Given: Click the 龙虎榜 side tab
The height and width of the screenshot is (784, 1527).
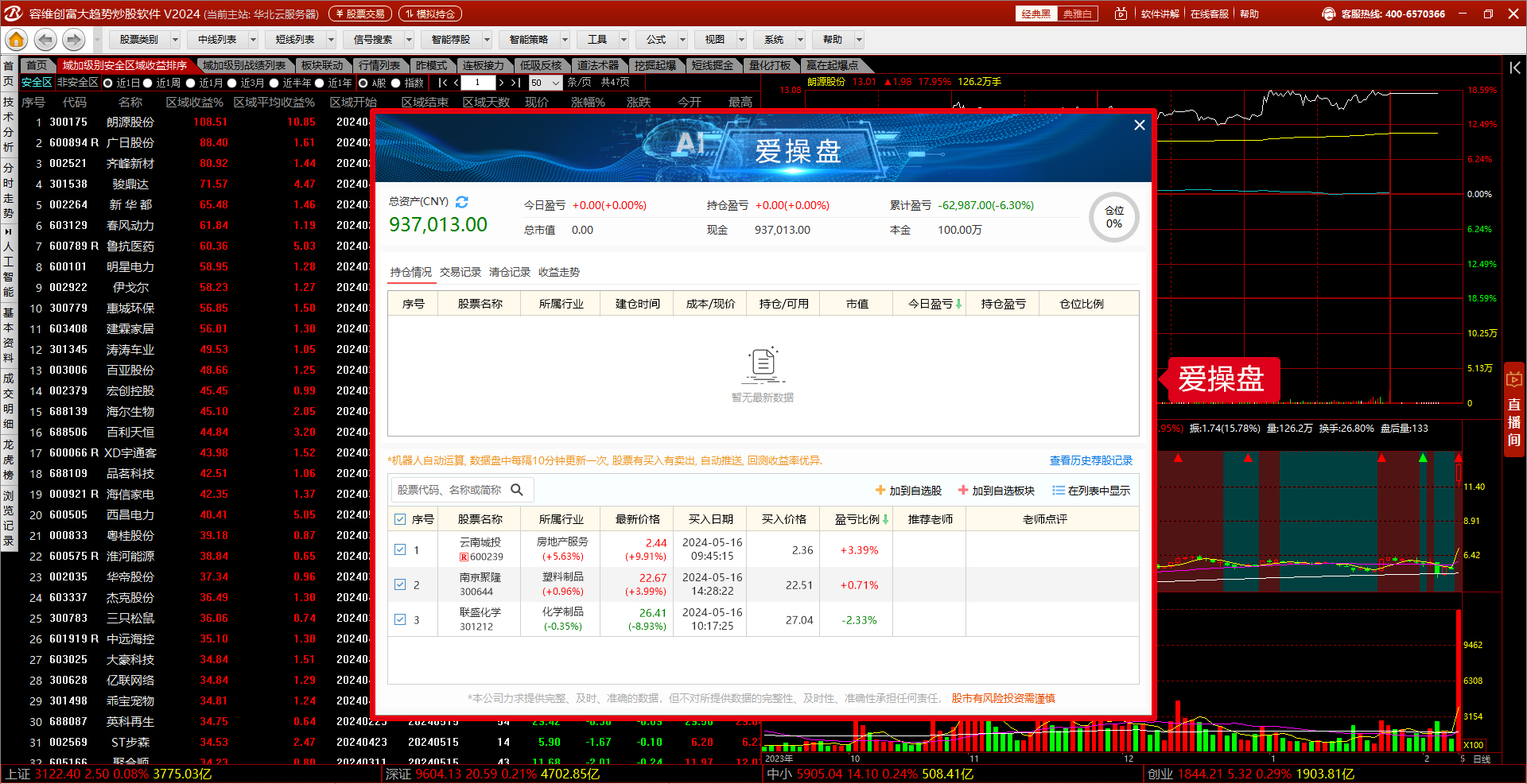Looking at the screenshot, I should (8, 460).
